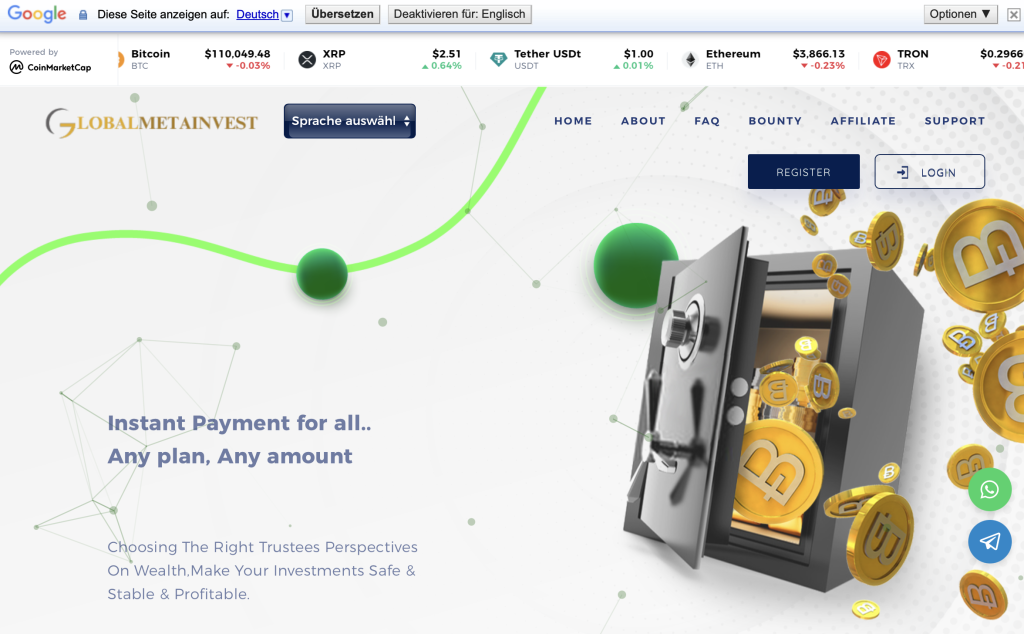Click the Google logo in translate bar
The image size is (1024, 634).
[x=37, y=14]
